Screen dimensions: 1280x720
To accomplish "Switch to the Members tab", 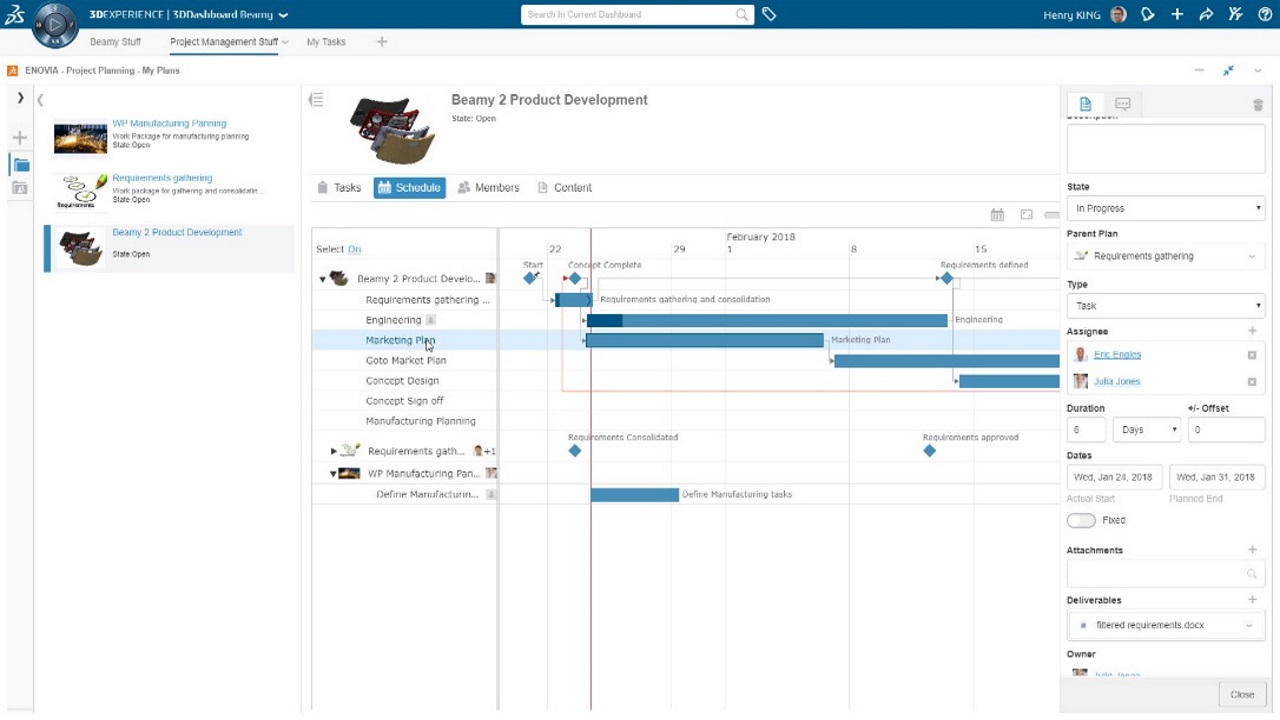I will pos(488,188).
